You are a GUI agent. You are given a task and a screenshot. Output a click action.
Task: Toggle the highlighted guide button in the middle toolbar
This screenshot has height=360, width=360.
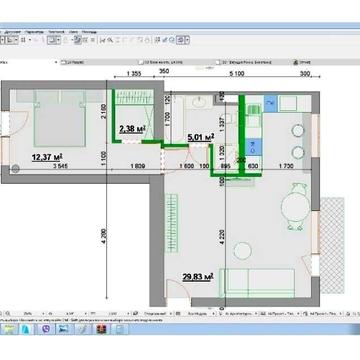[77, 40]
